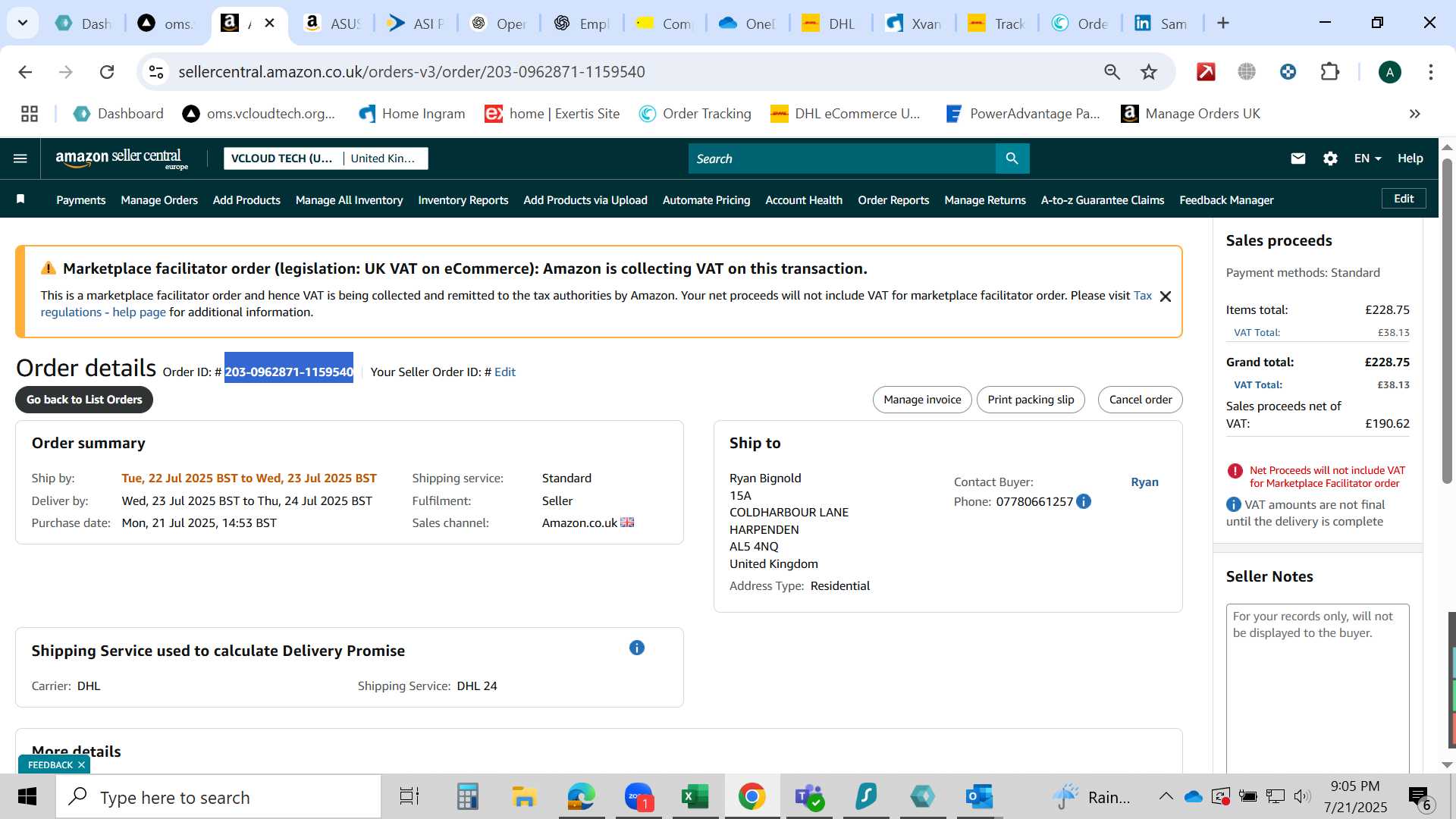The height and width of the screenshot is (819, 1456).
Task: Open File Explorer from the taskbar
Action: [523, 797]
